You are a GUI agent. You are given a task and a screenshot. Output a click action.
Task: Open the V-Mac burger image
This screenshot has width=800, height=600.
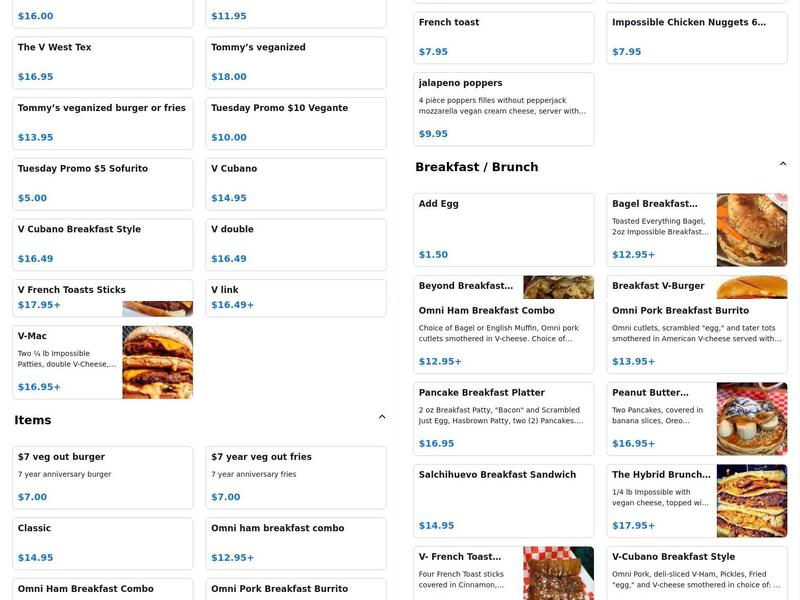(x=159, y=363)
